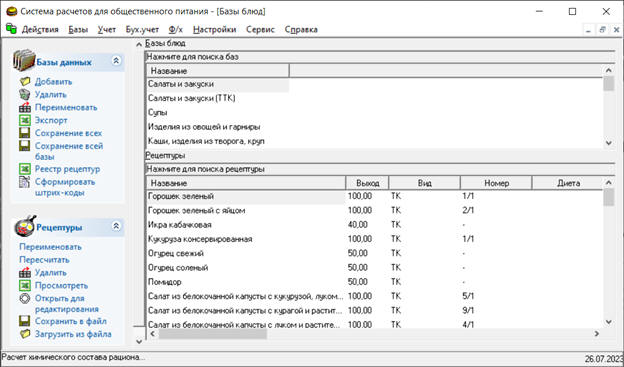The width and height of the screenshot is (624, 367).
Task: Click scroll down arrow in recipes list
Action: click(x=609, y=322)
